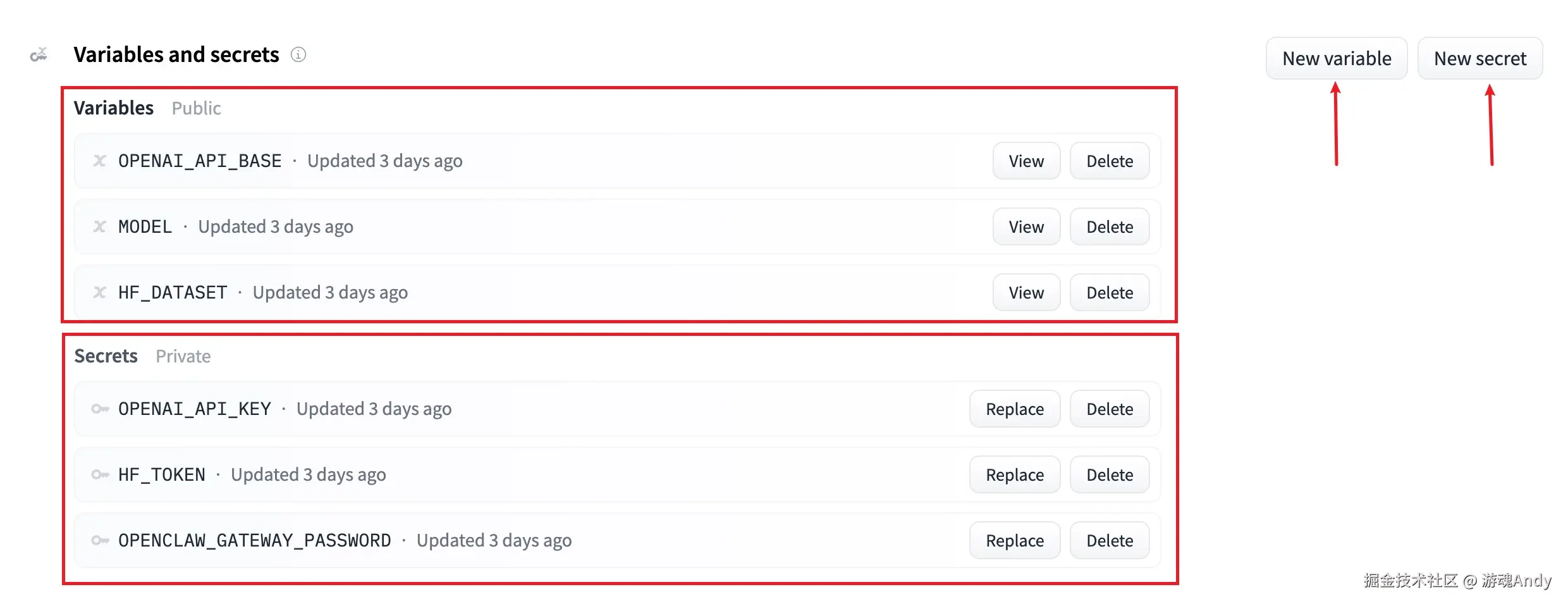Viewport: 1568px width, 606px height.
Task: View the HF_DATASET variable
Action: [x=1026, y=292]
